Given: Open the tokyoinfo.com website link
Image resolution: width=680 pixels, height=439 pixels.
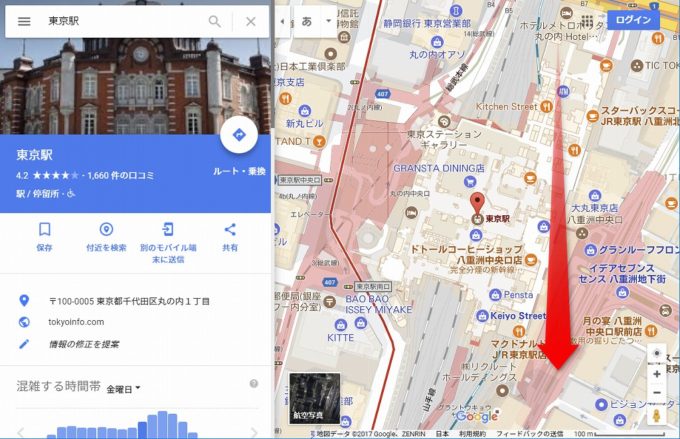Looking at the screenshot, I should point(75,322).
